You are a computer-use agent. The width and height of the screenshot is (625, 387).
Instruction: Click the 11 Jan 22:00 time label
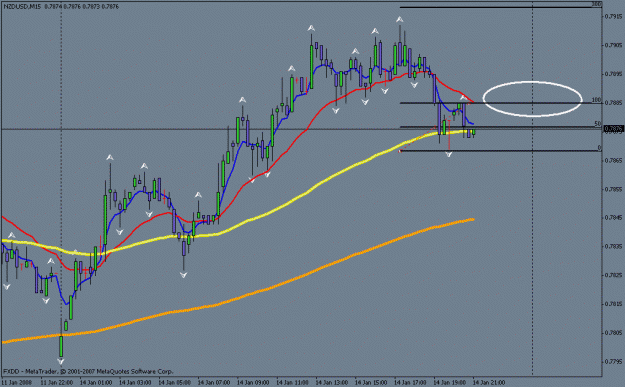coord(57,383)
